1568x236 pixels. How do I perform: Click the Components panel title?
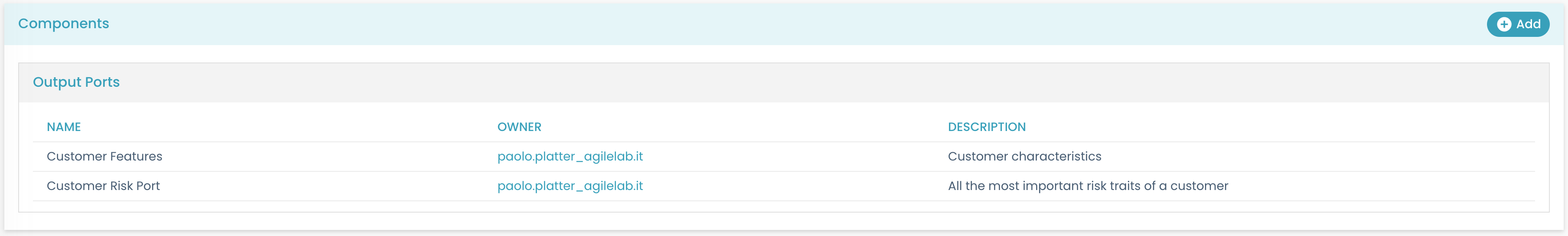coord(63,24)
